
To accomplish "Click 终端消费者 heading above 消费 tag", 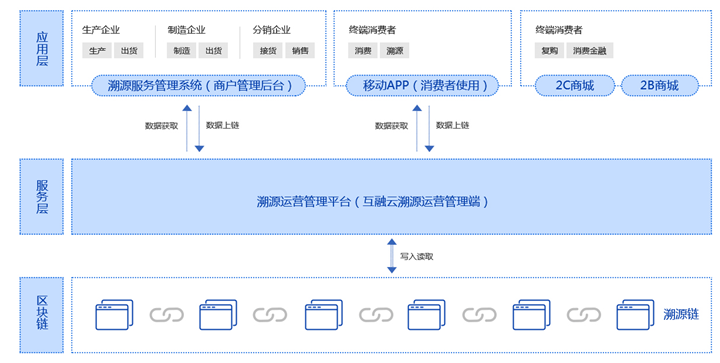I will pyautogui.click(x=372, y=30).
